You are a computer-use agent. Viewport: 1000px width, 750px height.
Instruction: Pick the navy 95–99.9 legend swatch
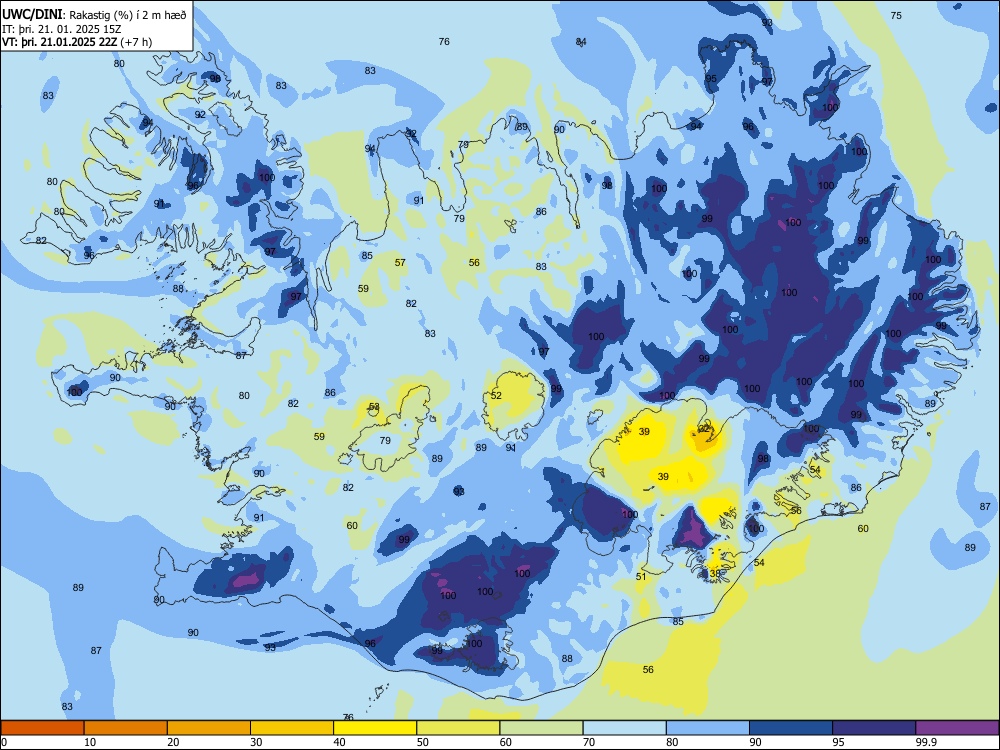874,728
